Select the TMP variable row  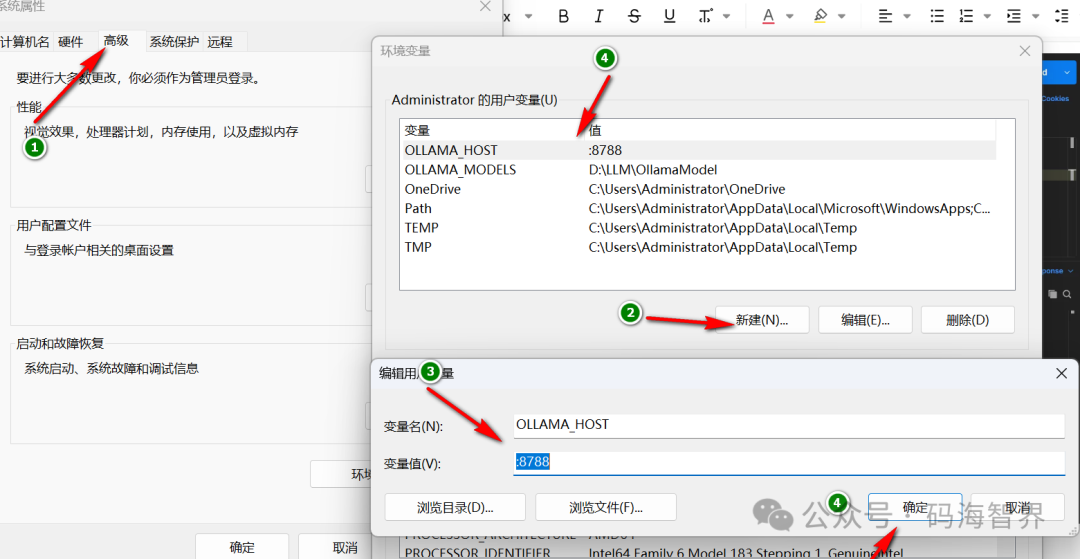(x=699, y=246)
